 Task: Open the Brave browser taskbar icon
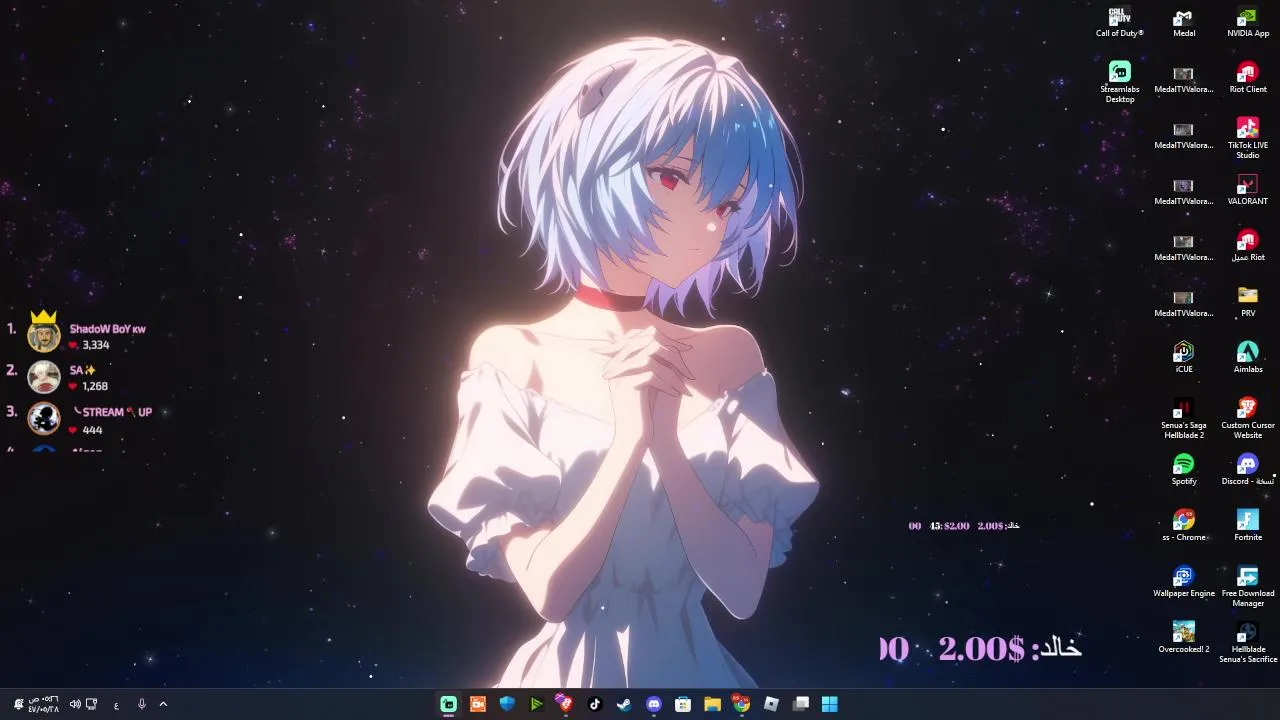[x=565, y=704]
